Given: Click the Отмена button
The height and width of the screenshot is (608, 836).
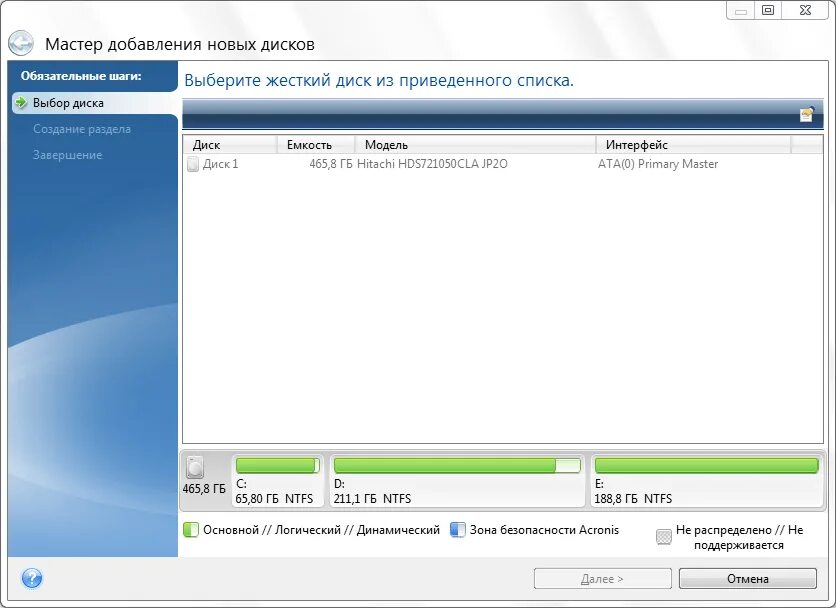Looking at the screenshot, I should pos(747,579).
